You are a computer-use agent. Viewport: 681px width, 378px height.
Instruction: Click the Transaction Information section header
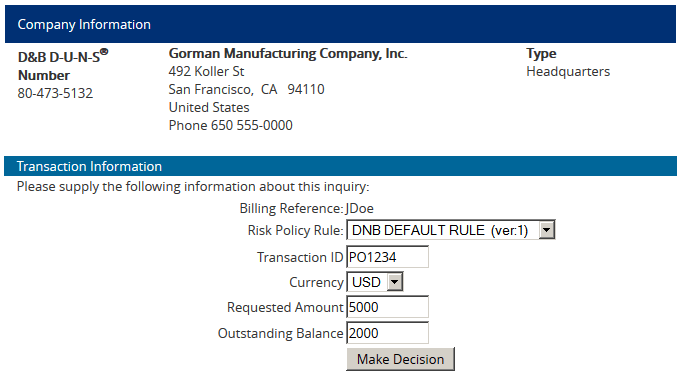click(340, 166)
